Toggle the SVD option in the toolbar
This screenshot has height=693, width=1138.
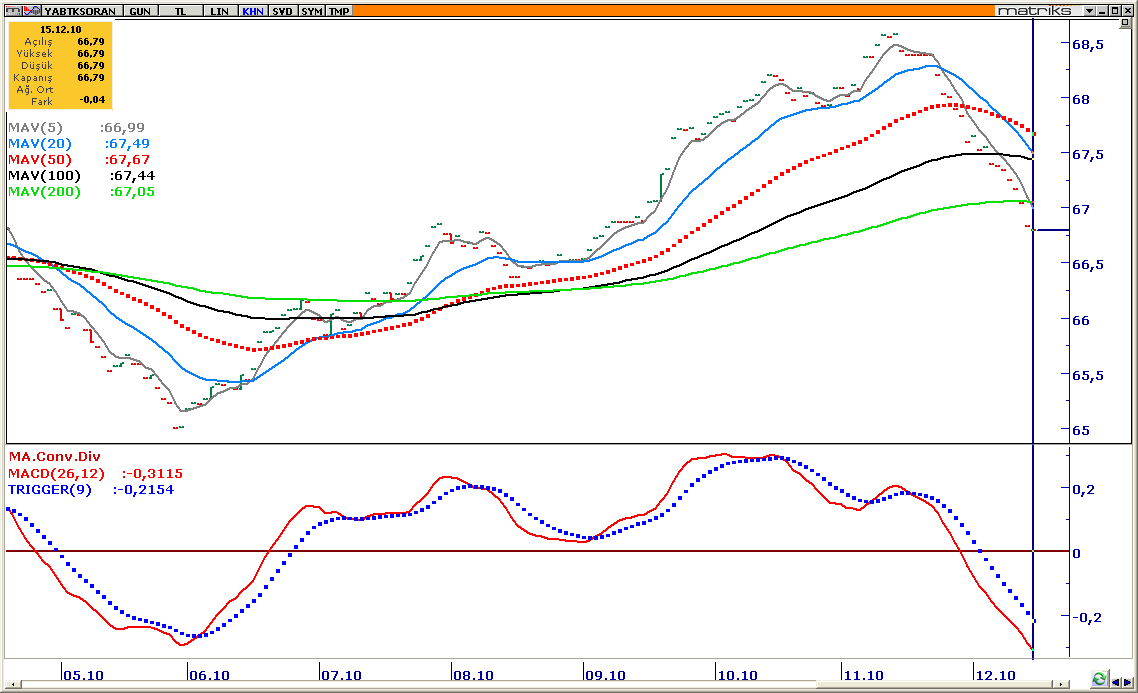pyautogui.click(x=283, y=11)
